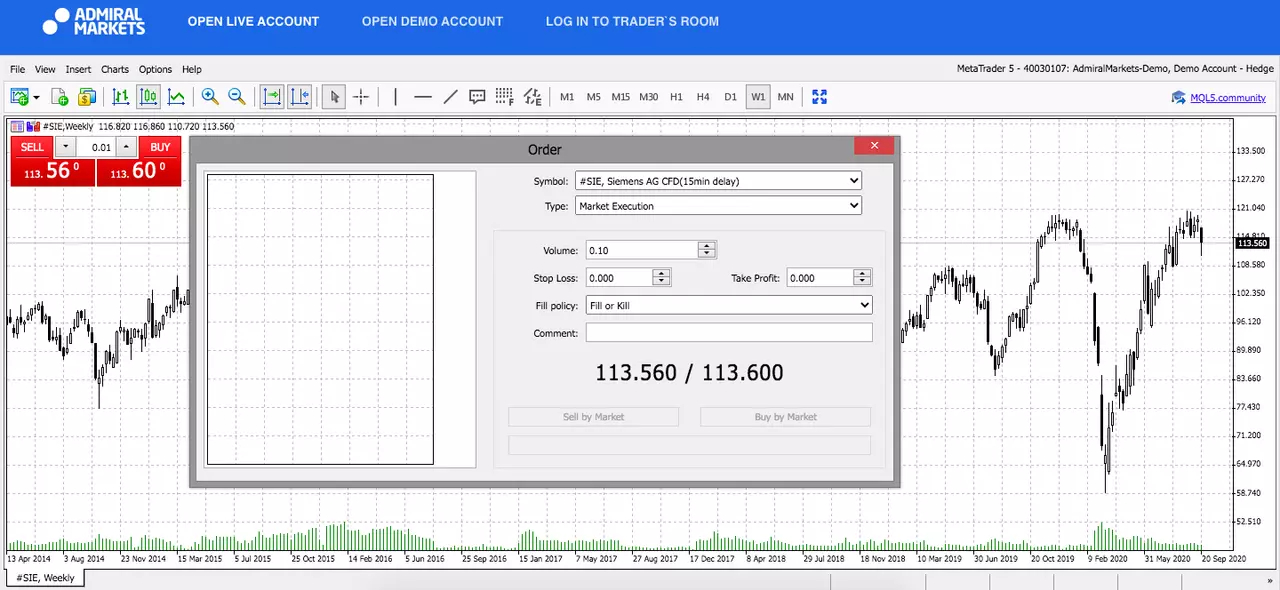Switch to bar chart view
This screenshot has height=590, width=1280.
pos(121,97)
